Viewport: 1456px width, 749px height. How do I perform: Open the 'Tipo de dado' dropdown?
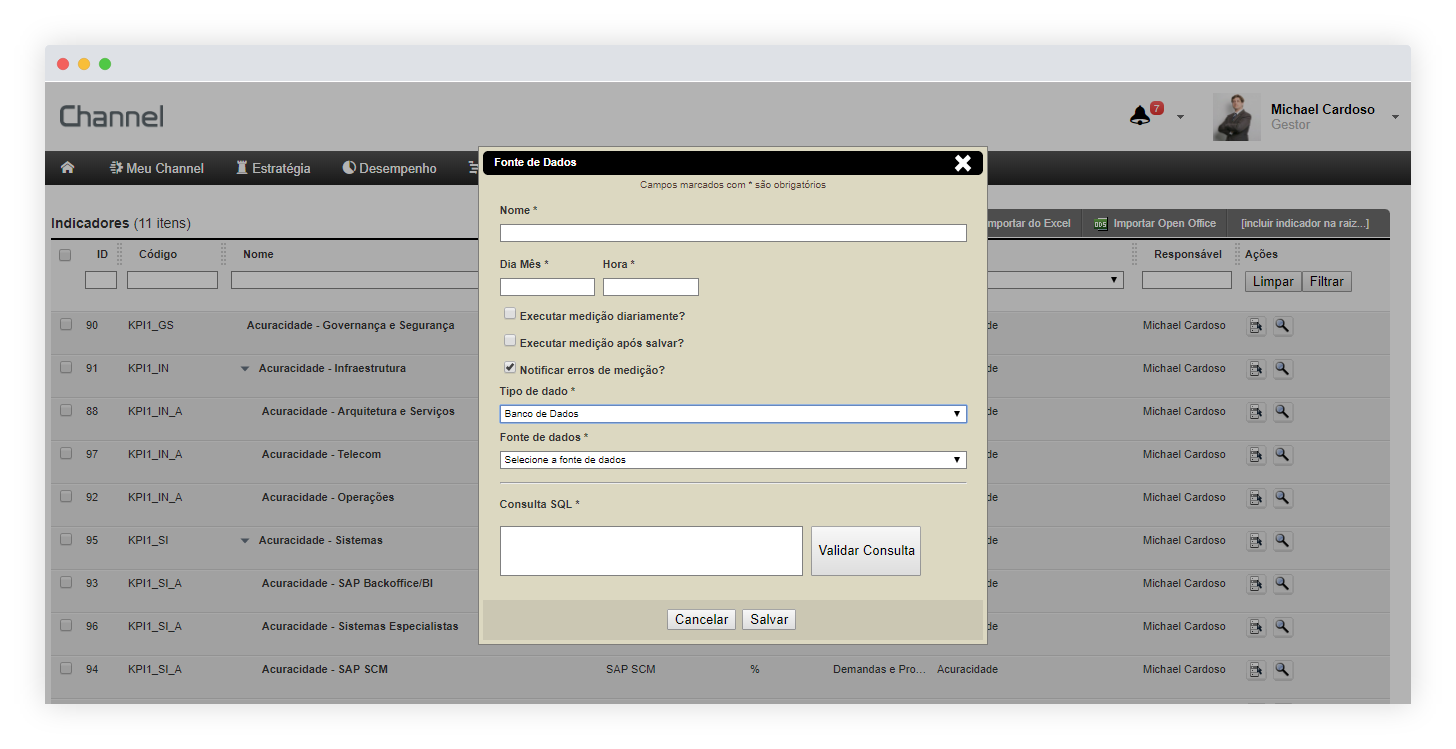point(733,414)
